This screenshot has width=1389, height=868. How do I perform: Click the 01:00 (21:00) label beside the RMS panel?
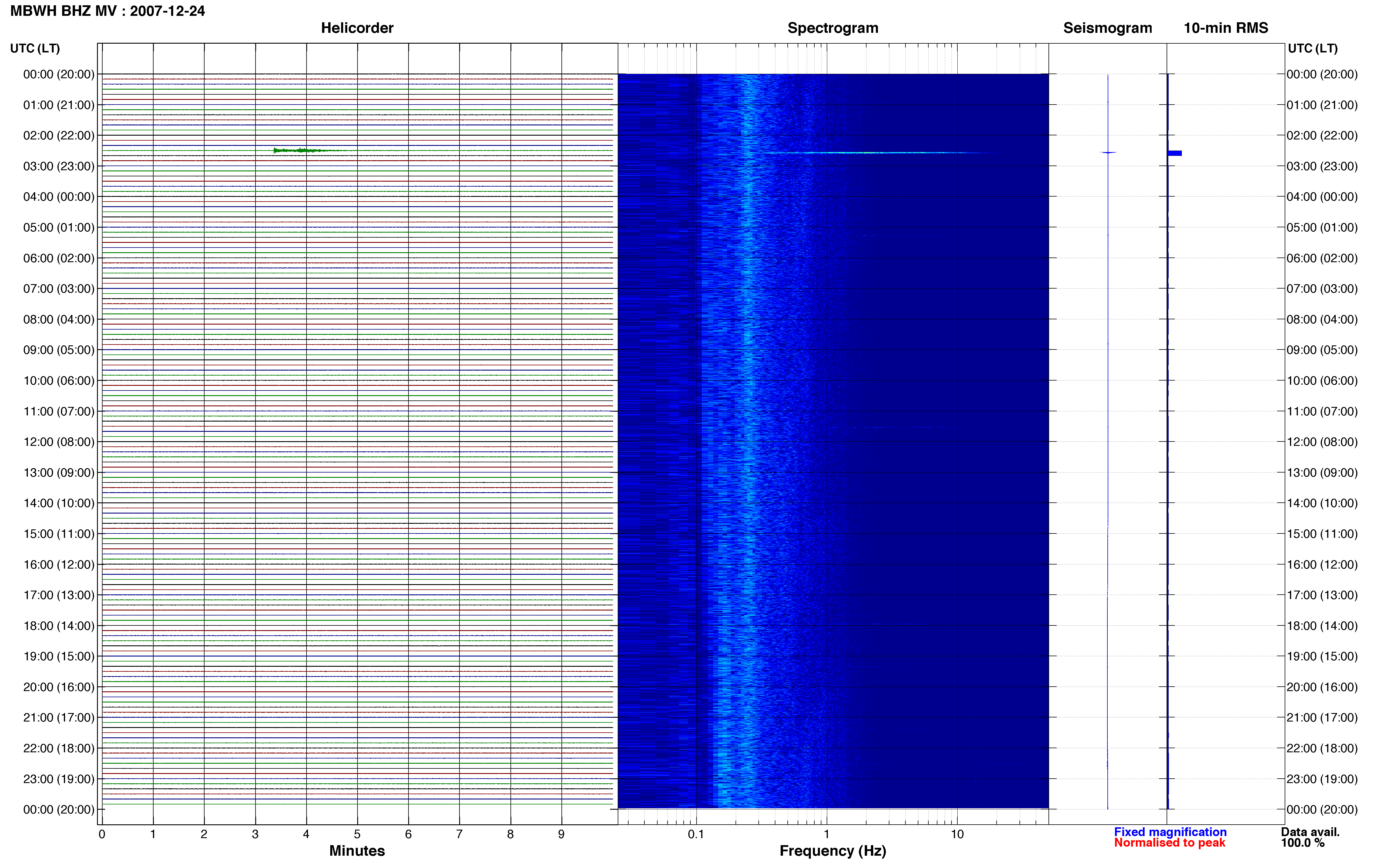1322,105
